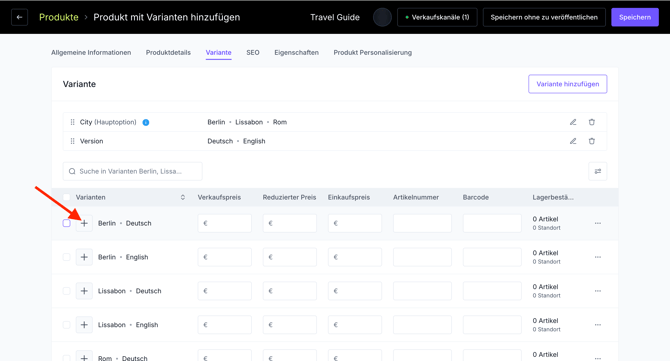Click Artikelnummer field for Berlin Deutsch

pyautogui.click(x=422, y=223)
